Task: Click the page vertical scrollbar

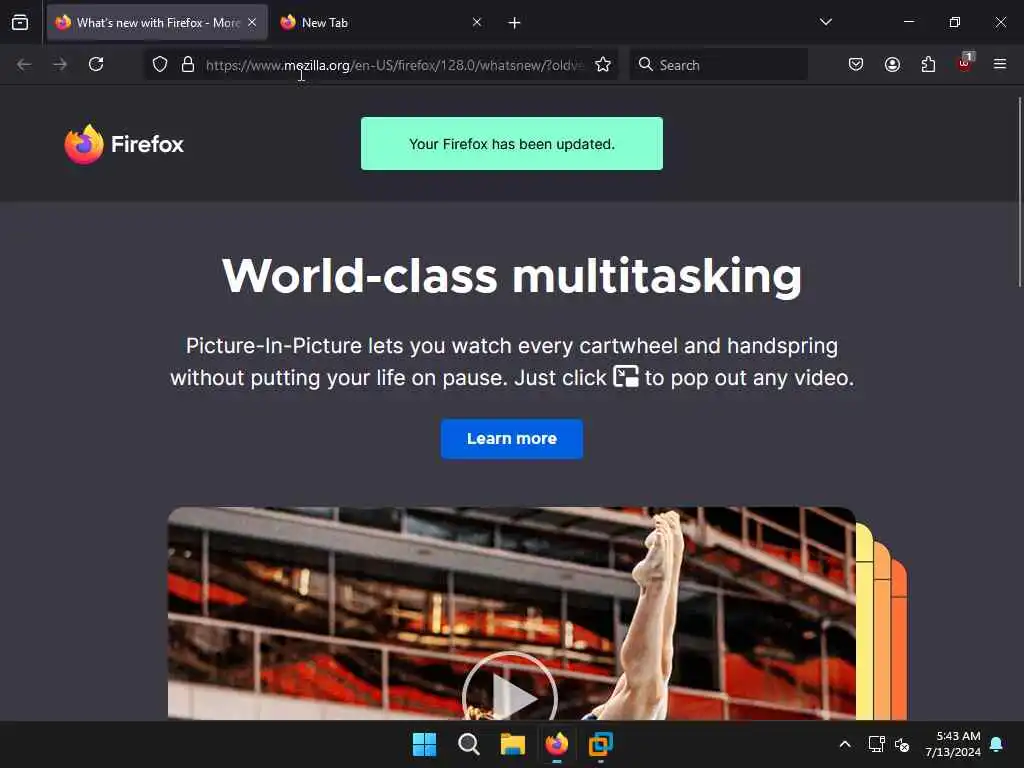Action: (1019, 191)
